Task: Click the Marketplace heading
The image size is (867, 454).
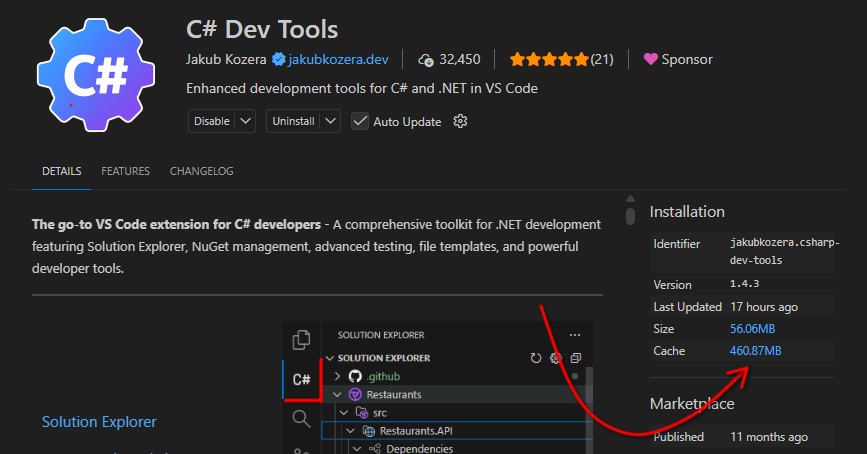Action: tap(692, 404)
